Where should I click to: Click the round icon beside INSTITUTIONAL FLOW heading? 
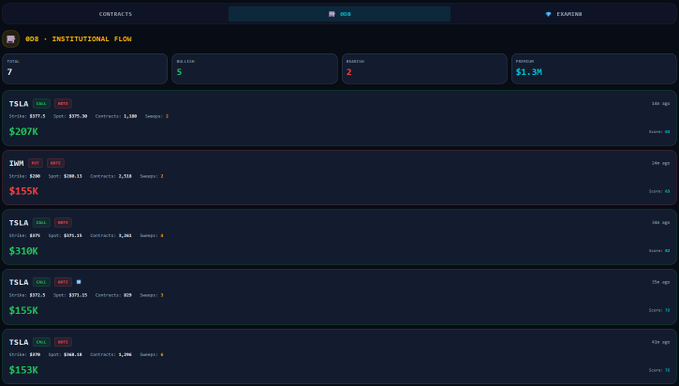11,39
